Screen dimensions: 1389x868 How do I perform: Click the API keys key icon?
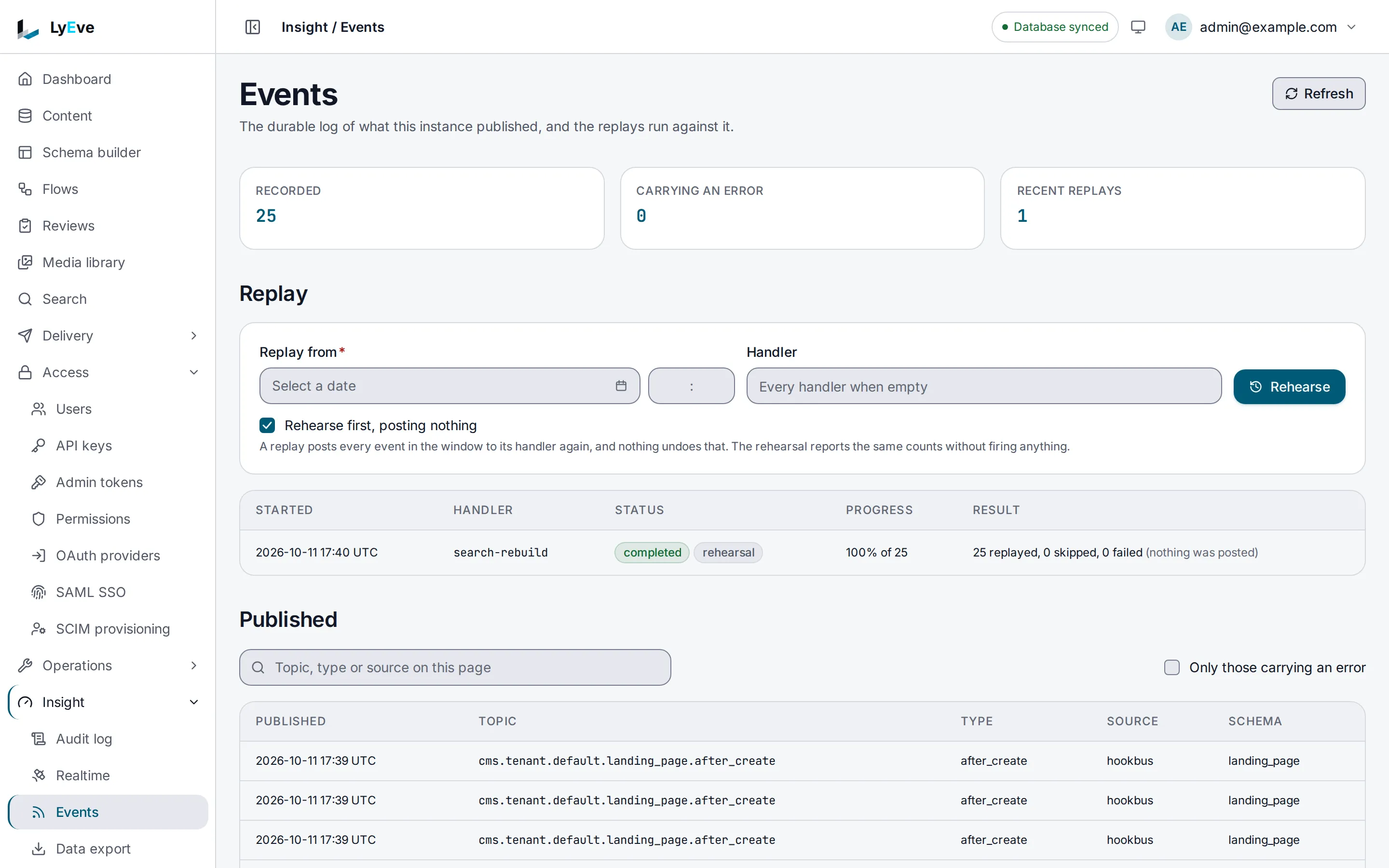point(39,446)
